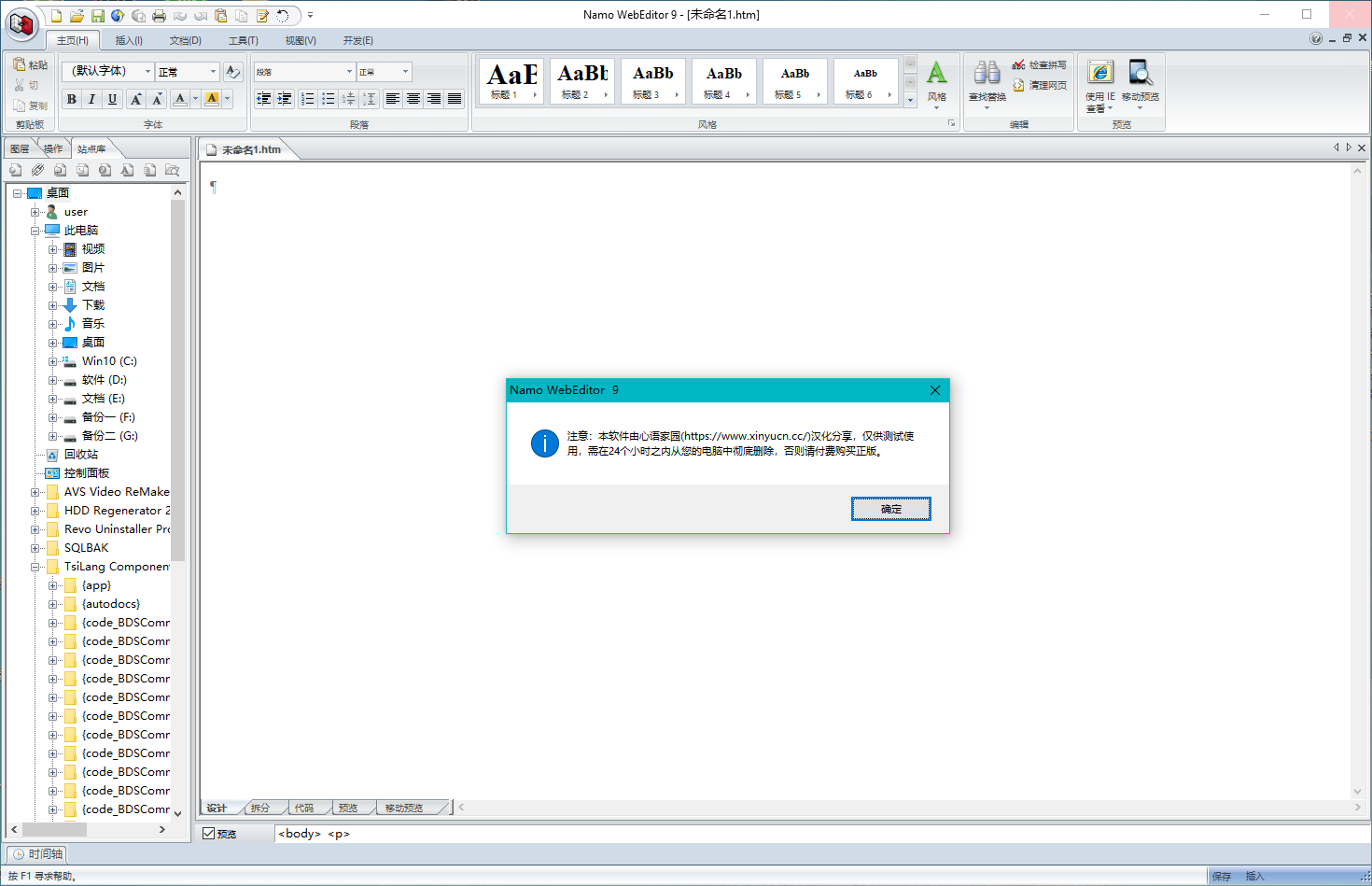1372x886 pixels.
Task: Toggle italic formatting
Action: [x=91, y=99]
